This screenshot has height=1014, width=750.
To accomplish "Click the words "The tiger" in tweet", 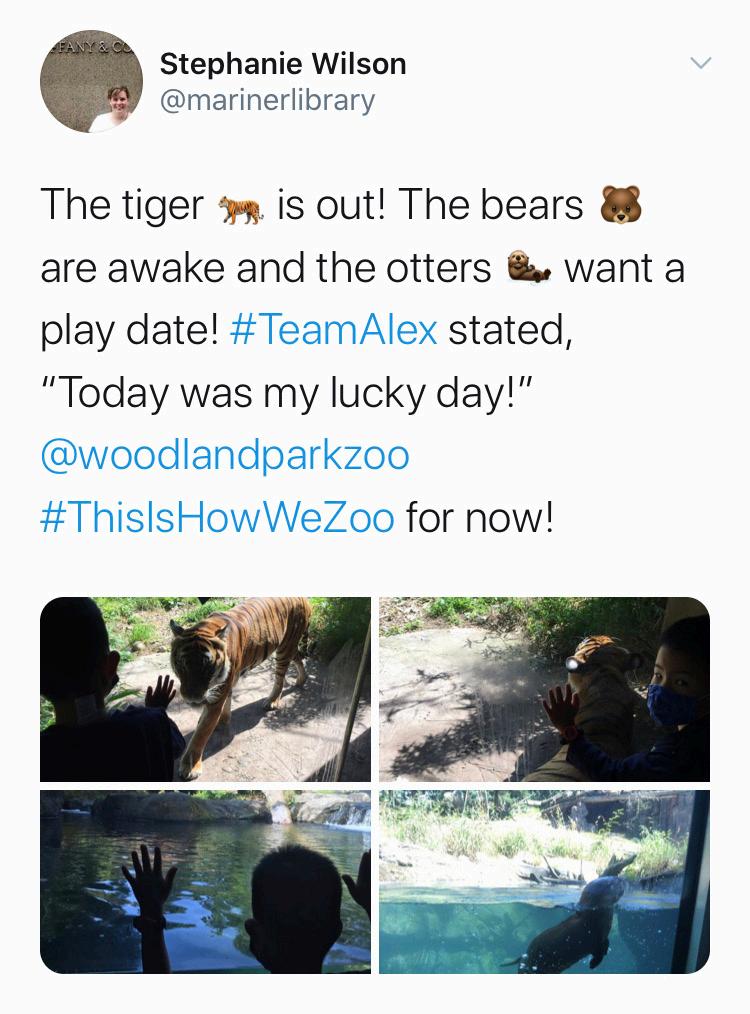I will [x=122, y=205].
